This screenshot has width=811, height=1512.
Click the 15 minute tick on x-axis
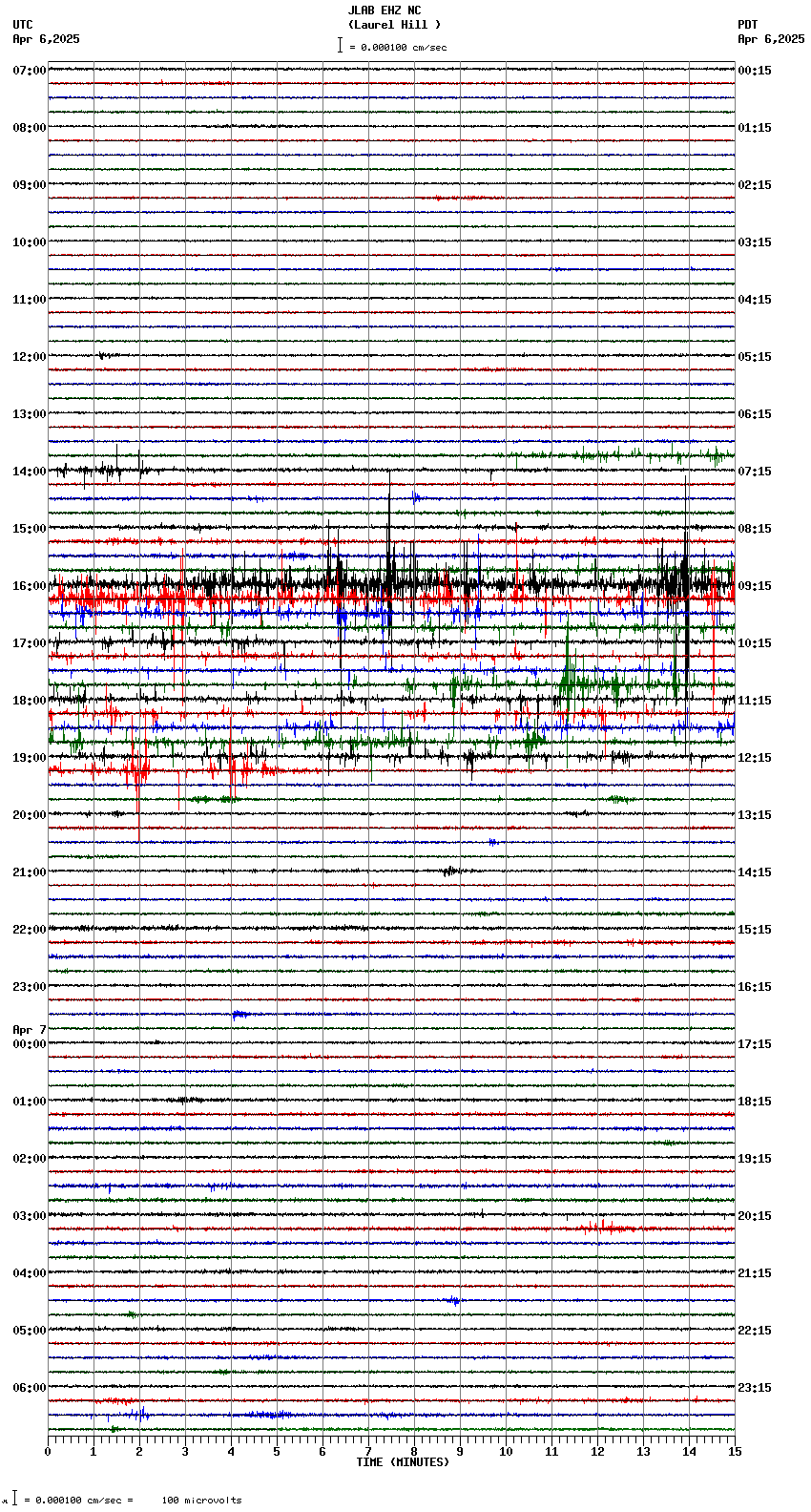(x=735, y=1452)
